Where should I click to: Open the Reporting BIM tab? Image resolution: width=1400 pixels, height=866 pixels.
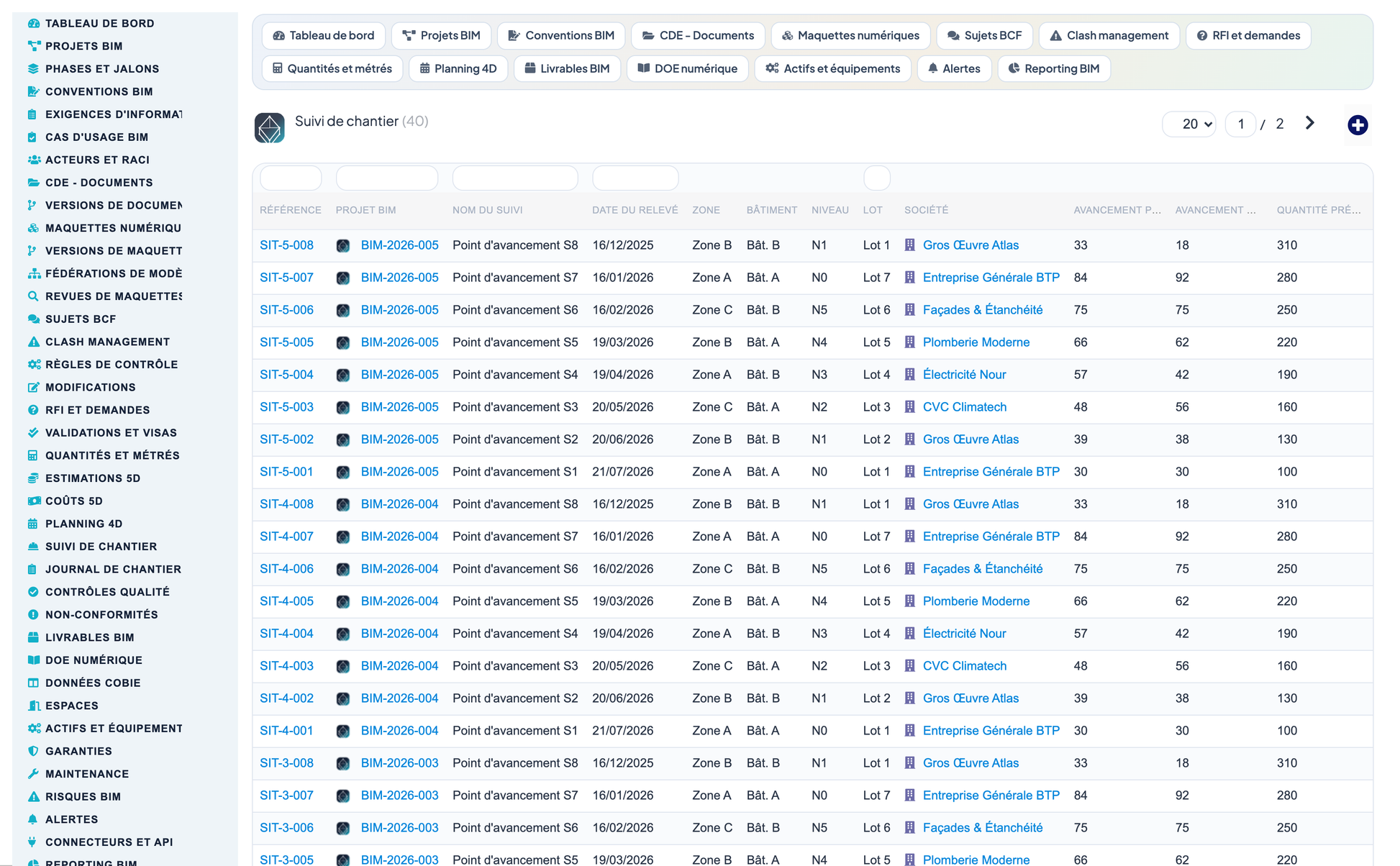click(x=1054, y=68)
